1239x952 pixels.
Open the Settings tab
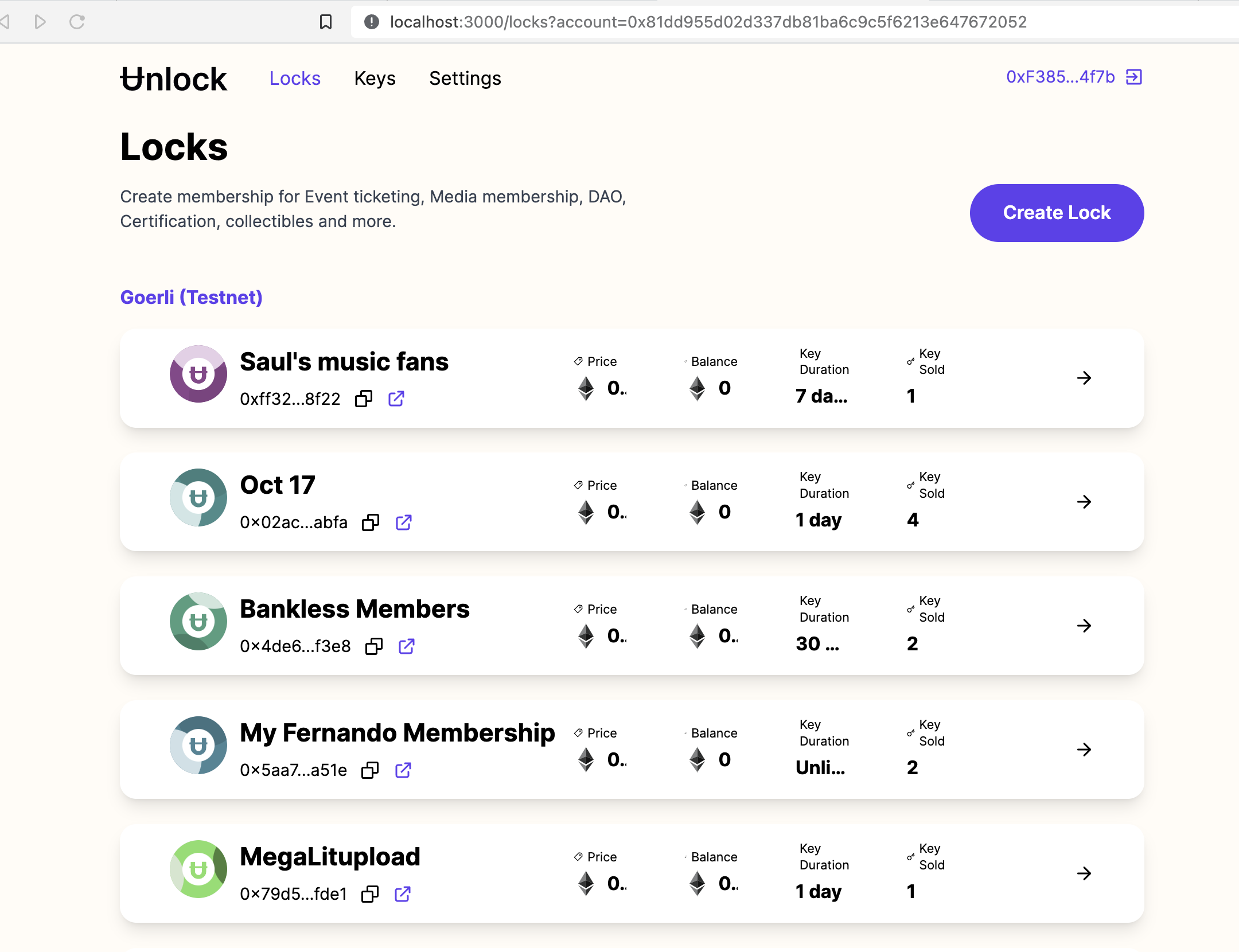(x=465, y=79)
